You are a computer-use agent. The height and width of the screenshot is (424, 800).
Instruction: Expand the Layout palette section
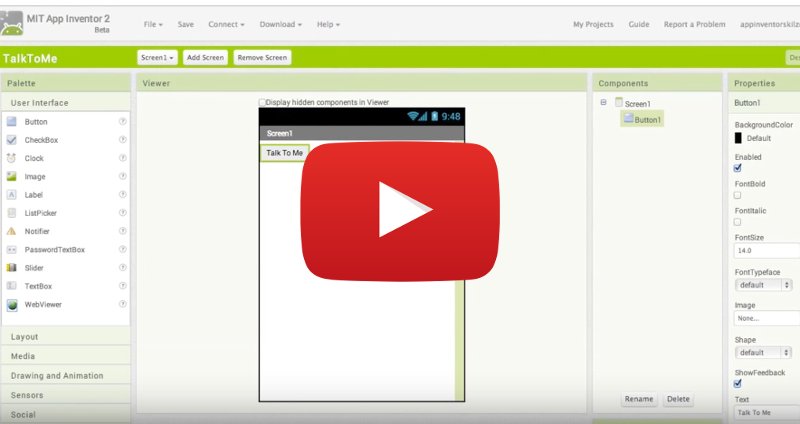coord(66,337)
